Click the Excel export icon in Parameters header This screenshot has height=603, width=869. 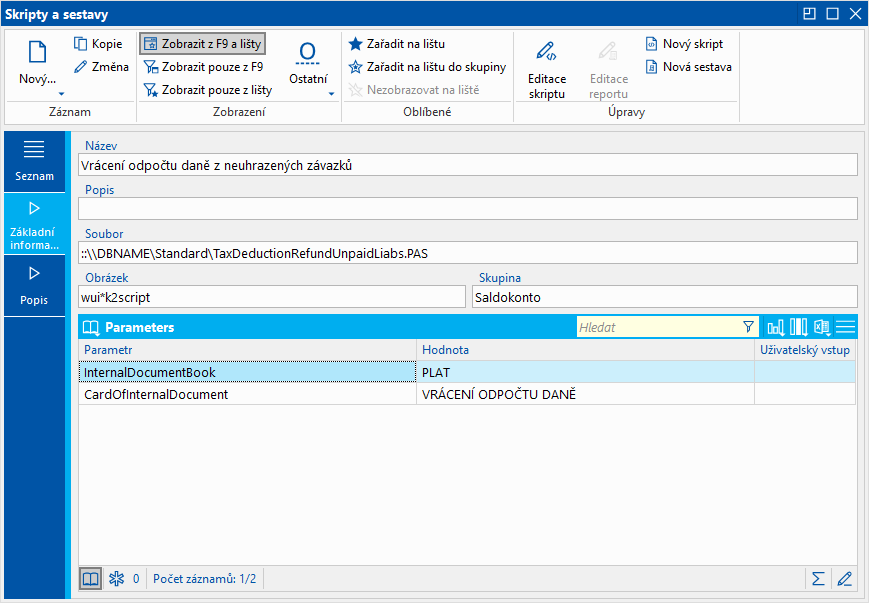click(x=822, y=327)
